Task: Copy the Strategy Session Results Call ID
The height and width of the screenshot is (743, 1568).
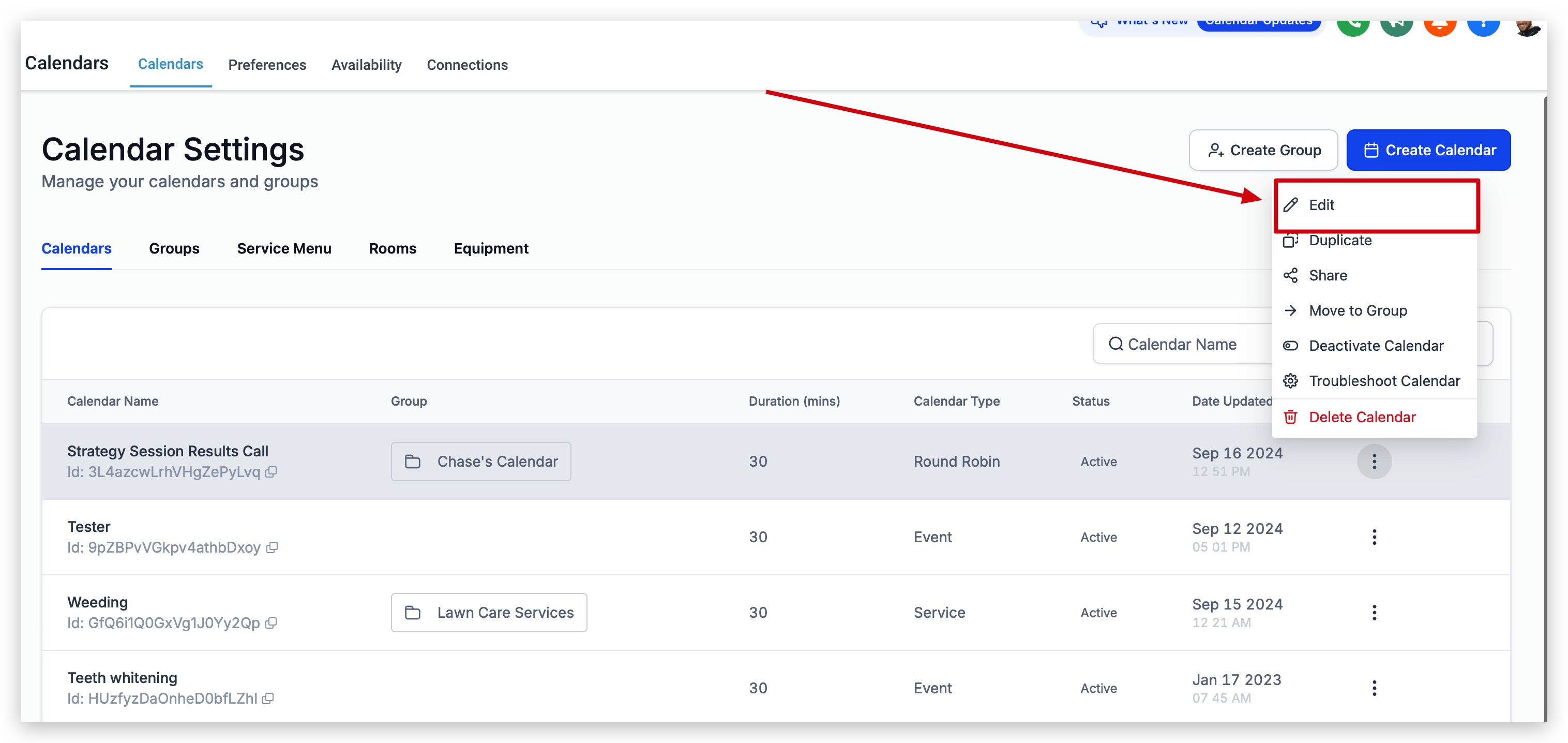Action: point(272,472)
